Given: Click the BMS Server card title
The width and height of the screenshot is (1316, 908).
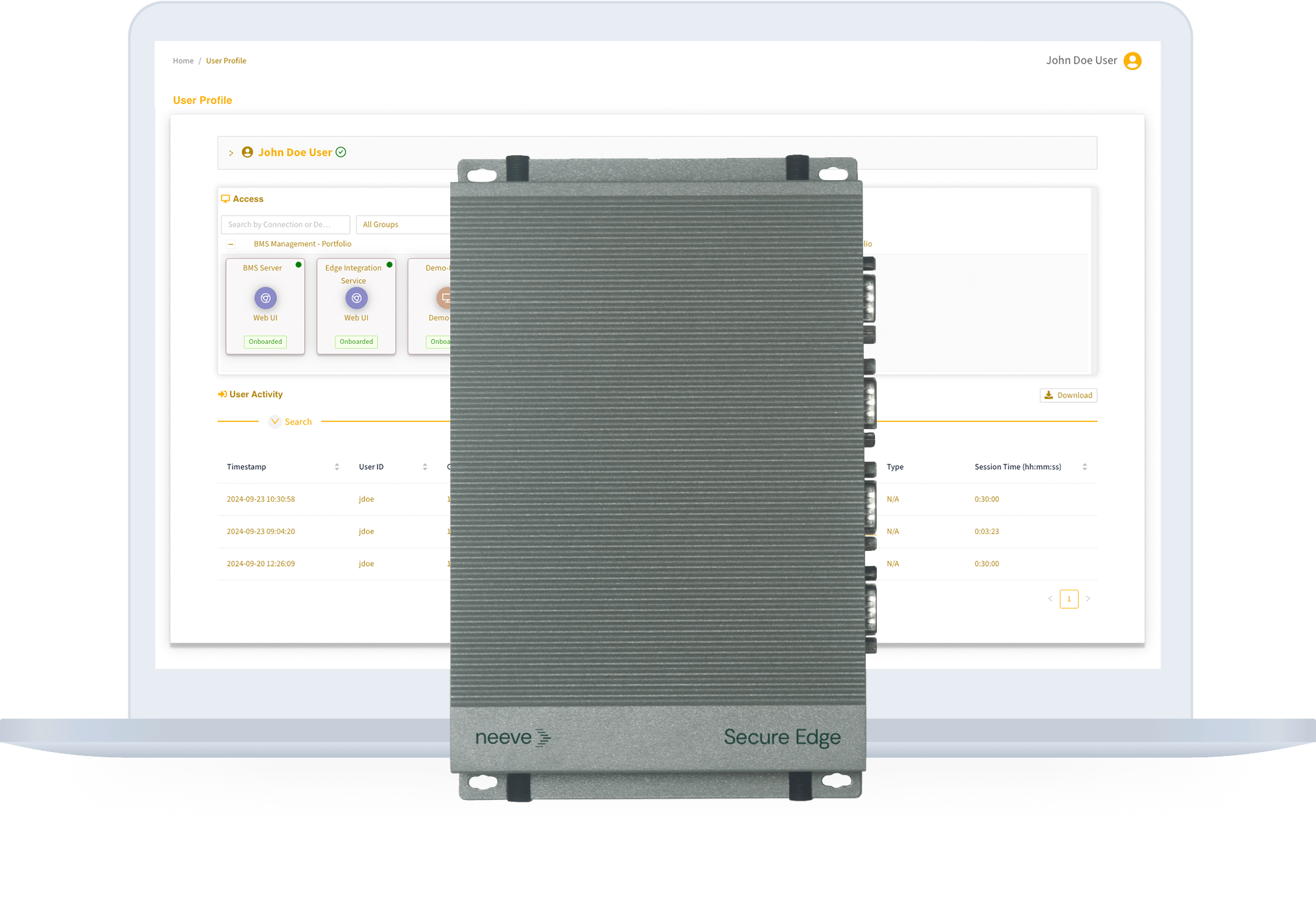Looking at the screenshot, I should 262,268.
